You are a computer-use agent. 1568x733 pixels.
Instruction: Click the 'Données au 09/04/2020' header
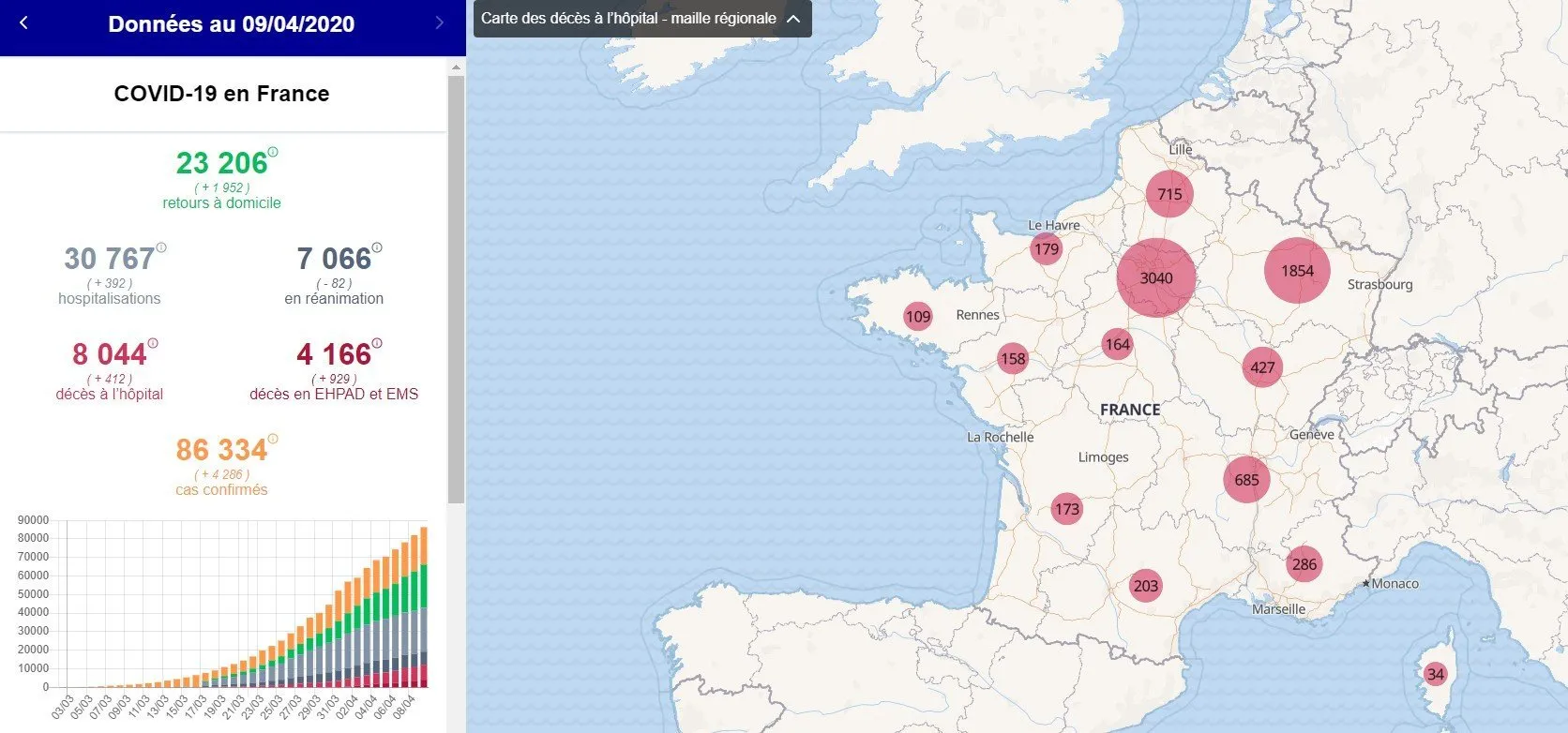(x=232, y=24)
